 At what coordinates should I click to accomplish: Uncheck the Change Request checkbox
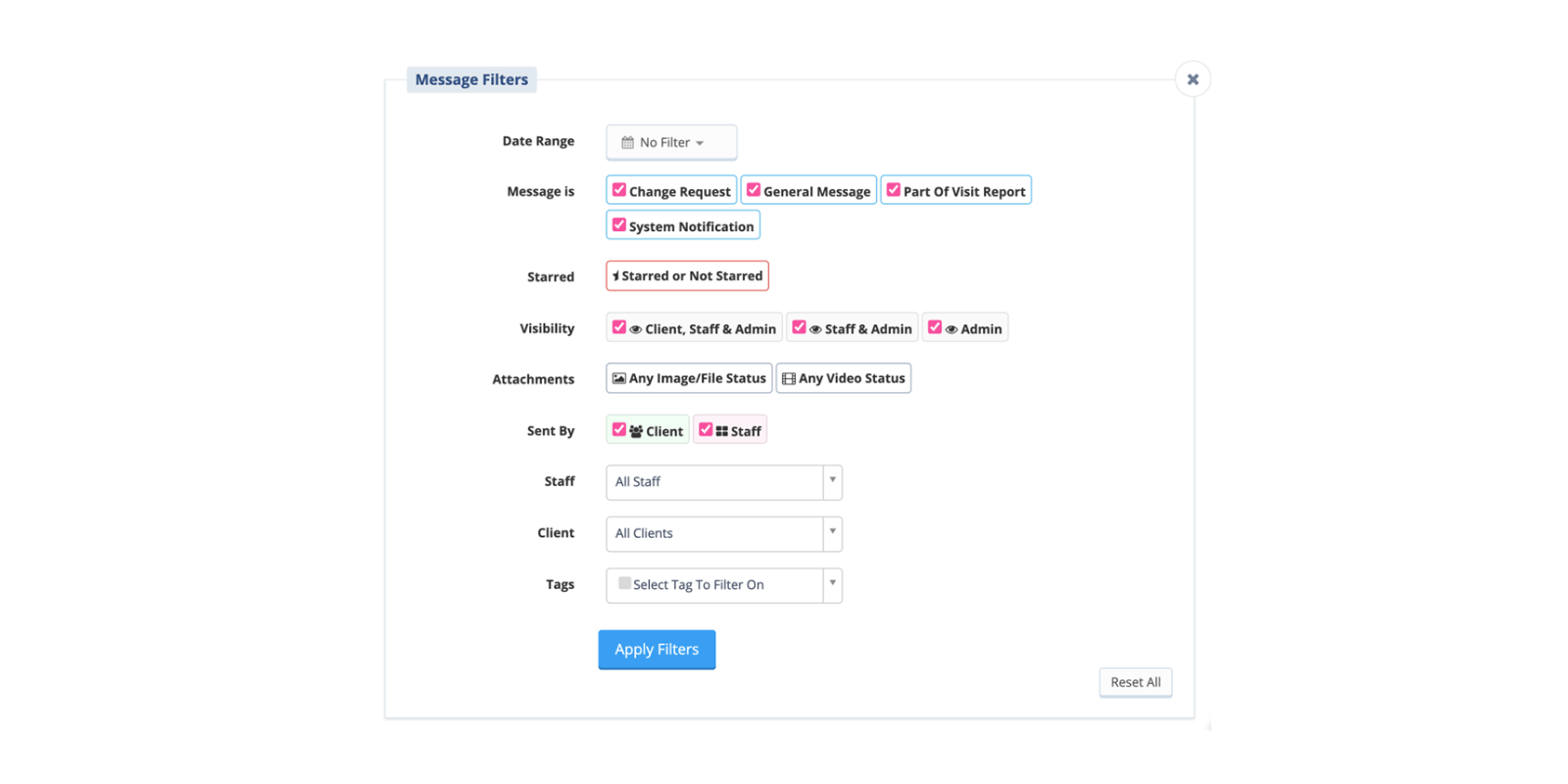[x=619, y=190]
